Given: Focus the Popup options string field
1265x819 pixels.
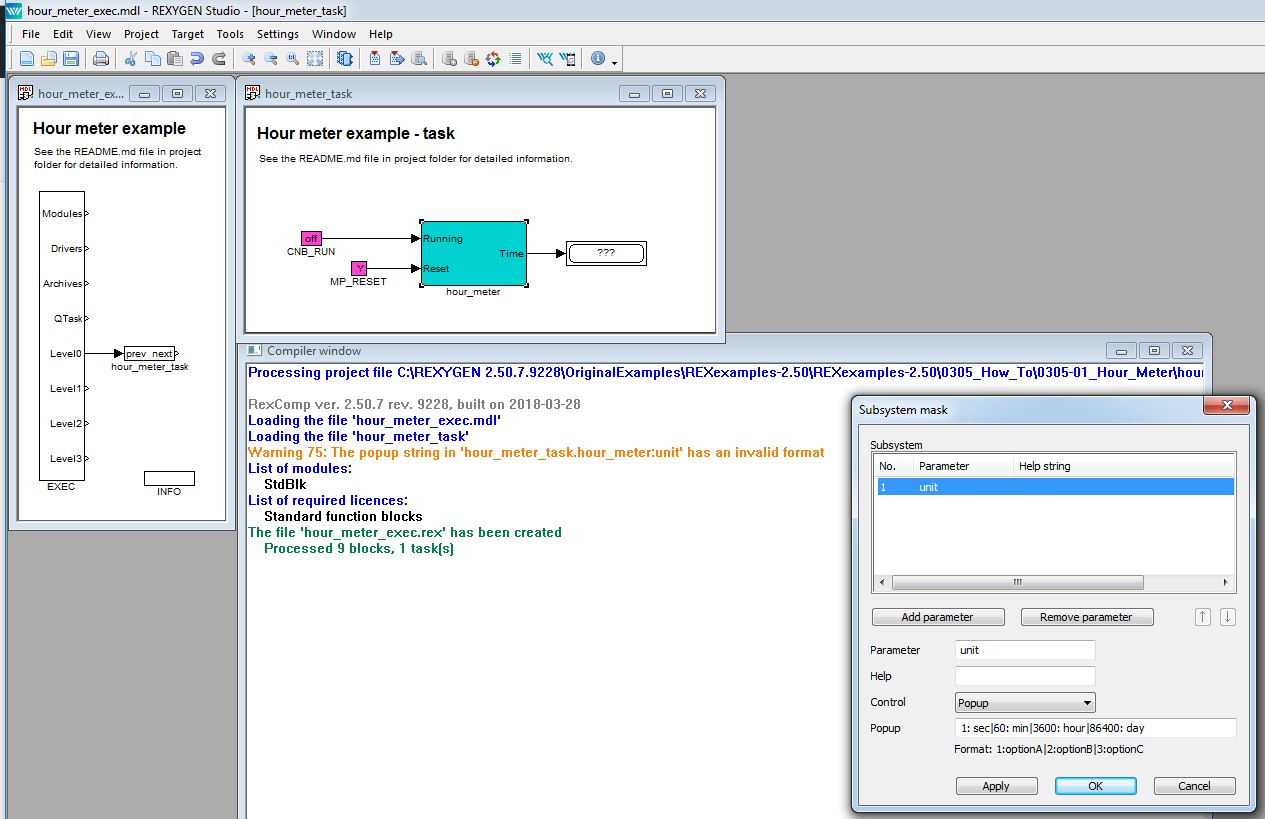Looking at the screenshot, I should [x=1095, y=728].
